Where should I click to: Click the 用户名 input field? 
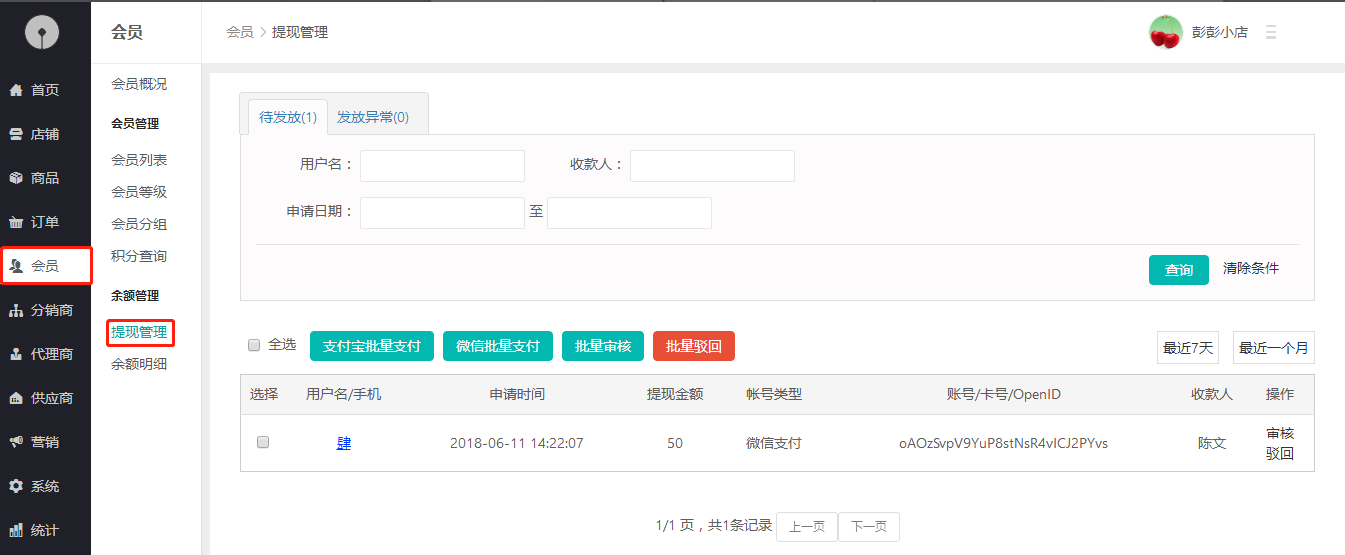442,166
